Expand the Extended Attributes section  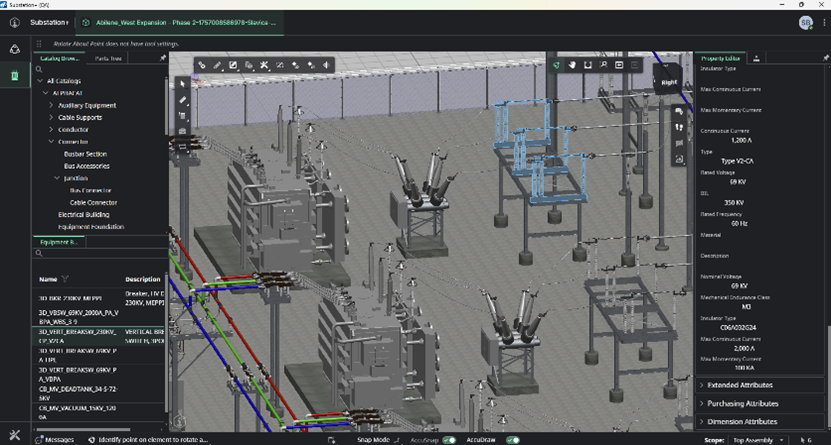point(740,385)
